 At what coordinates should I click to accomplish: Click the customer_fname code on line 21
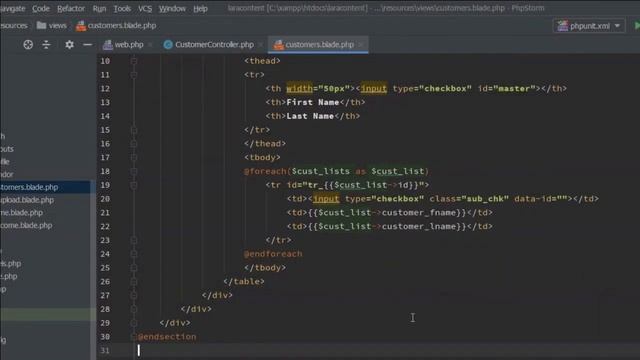(x=419, y=213)
